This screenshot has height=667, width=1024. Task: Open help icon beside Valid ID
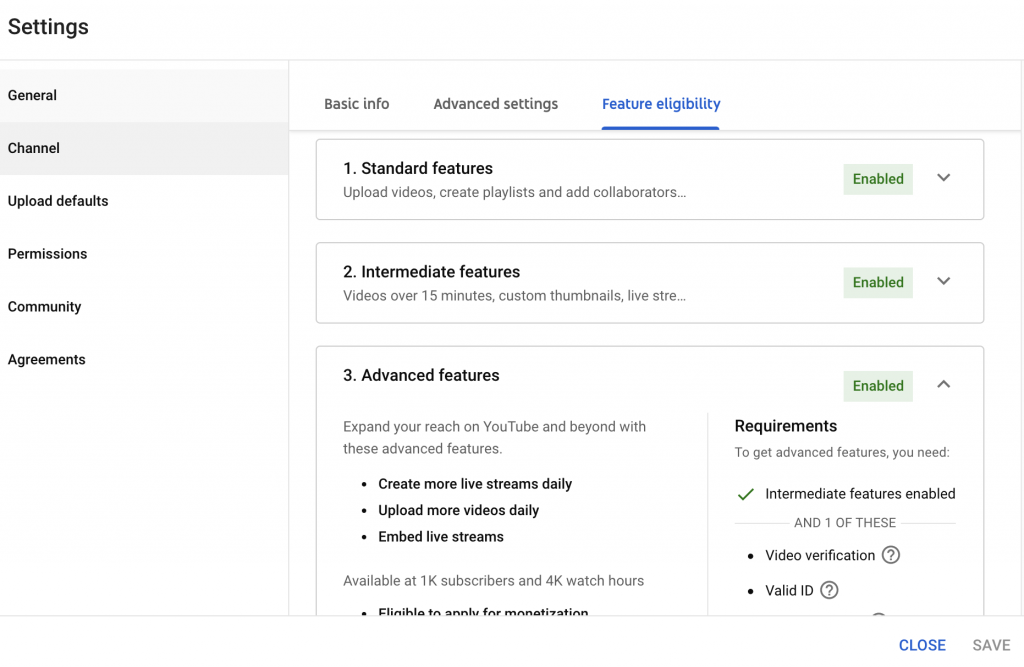pos(829,591)
